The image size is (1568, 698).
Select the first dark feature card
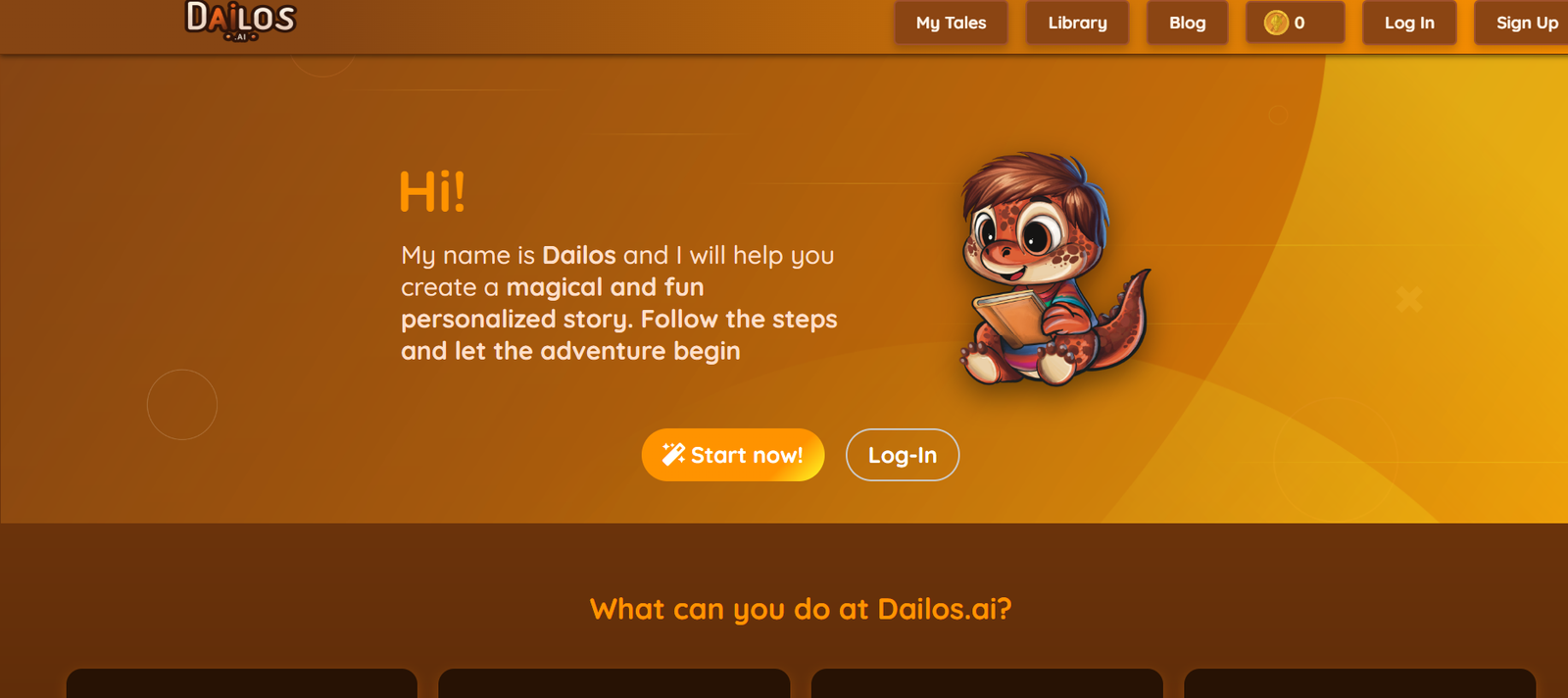[x=242, y=683]
